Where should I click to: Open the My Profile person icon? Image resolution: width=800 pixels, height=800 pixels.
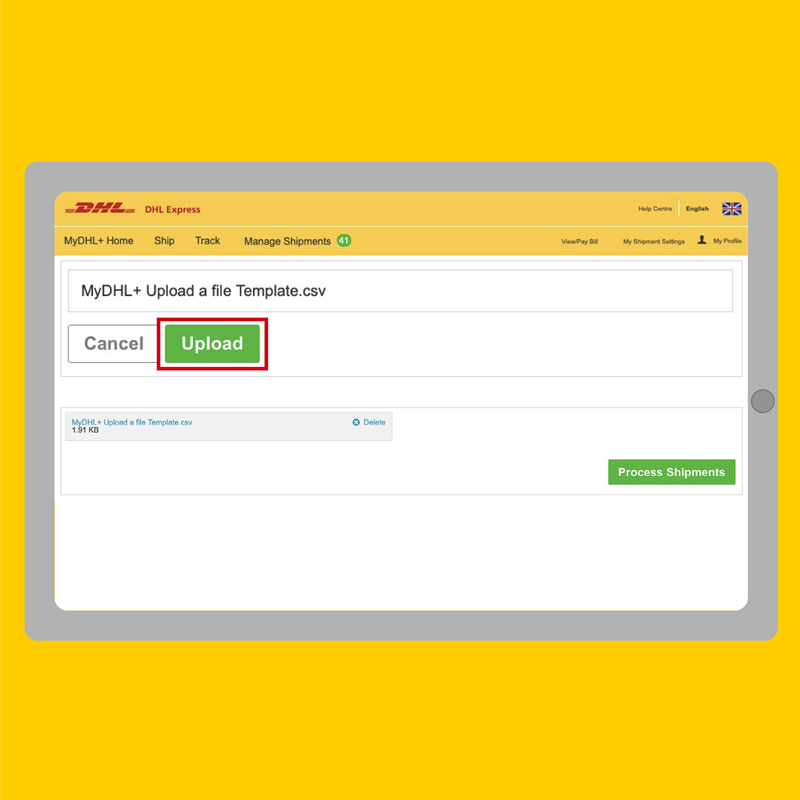(x=702, y=240)
